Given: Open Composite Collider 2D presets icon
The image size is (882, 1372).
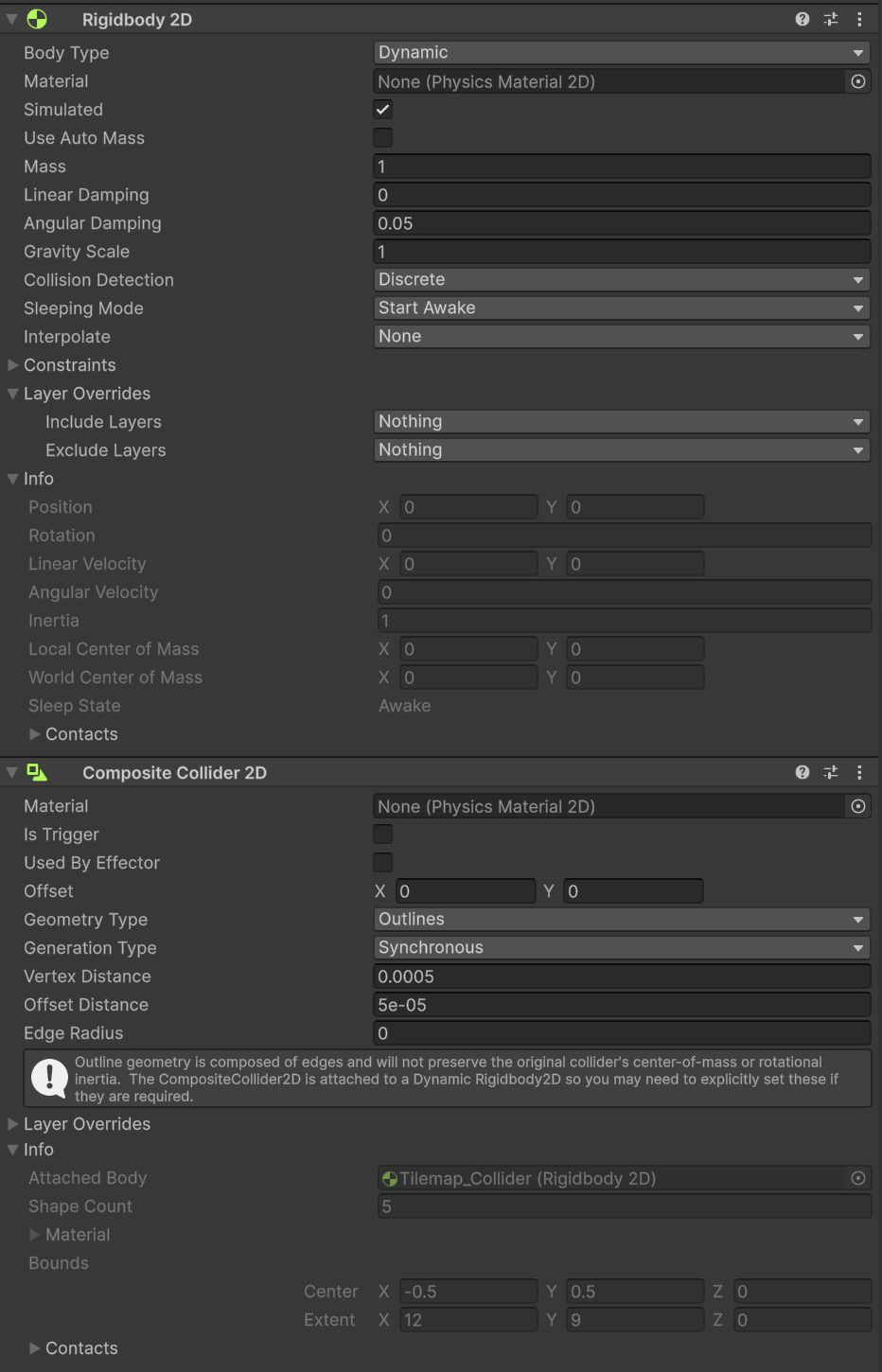Looking at the screenshot, I should pos(831,772).
